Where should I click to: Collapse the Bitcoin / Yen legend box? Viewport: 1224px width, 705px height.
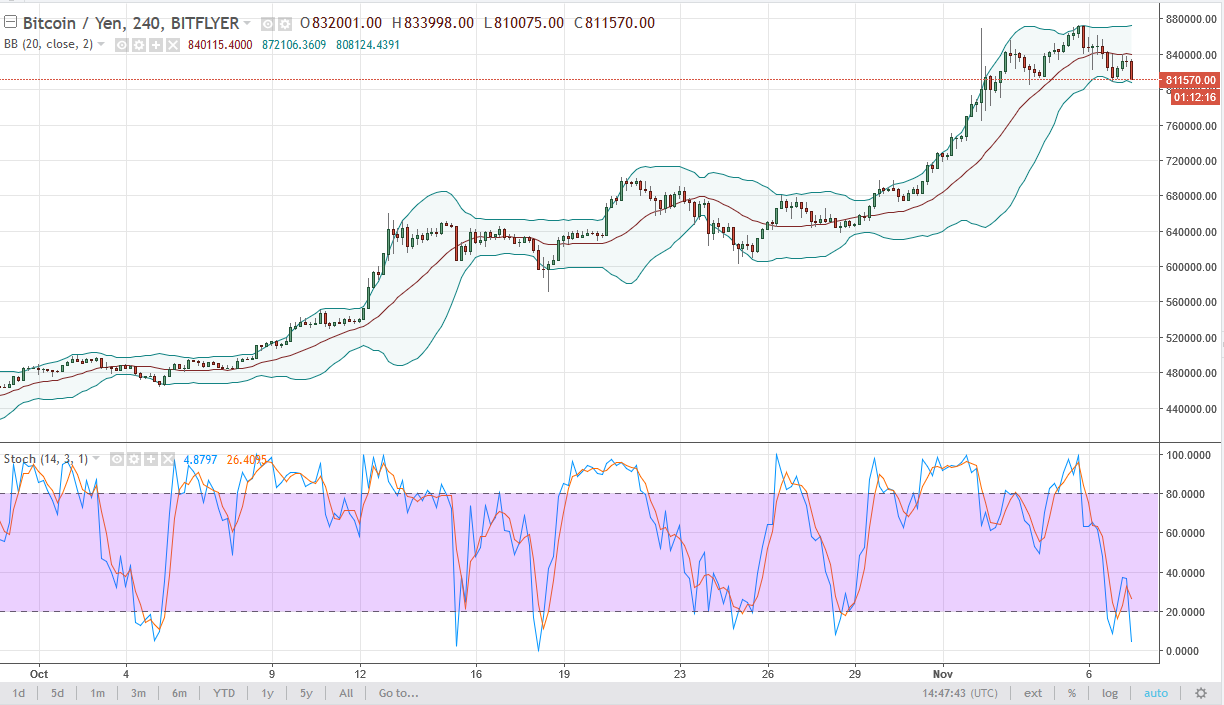click(x=10, y=23)
